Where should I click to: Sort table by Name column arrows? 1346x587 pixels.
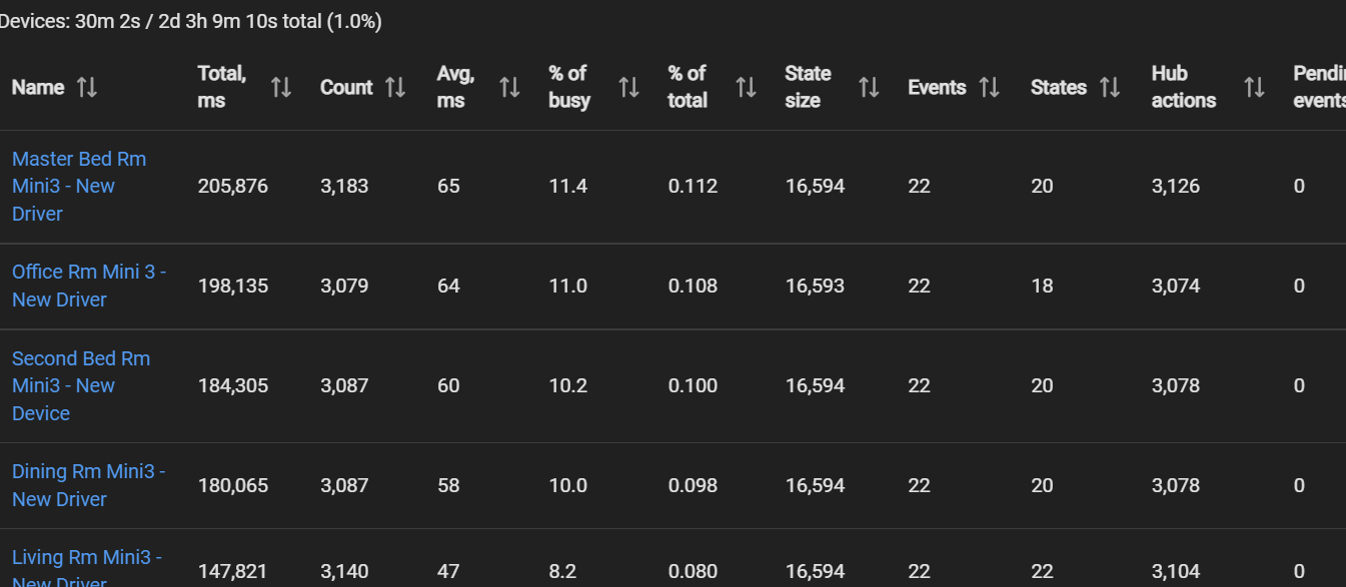tap(87, 87)
